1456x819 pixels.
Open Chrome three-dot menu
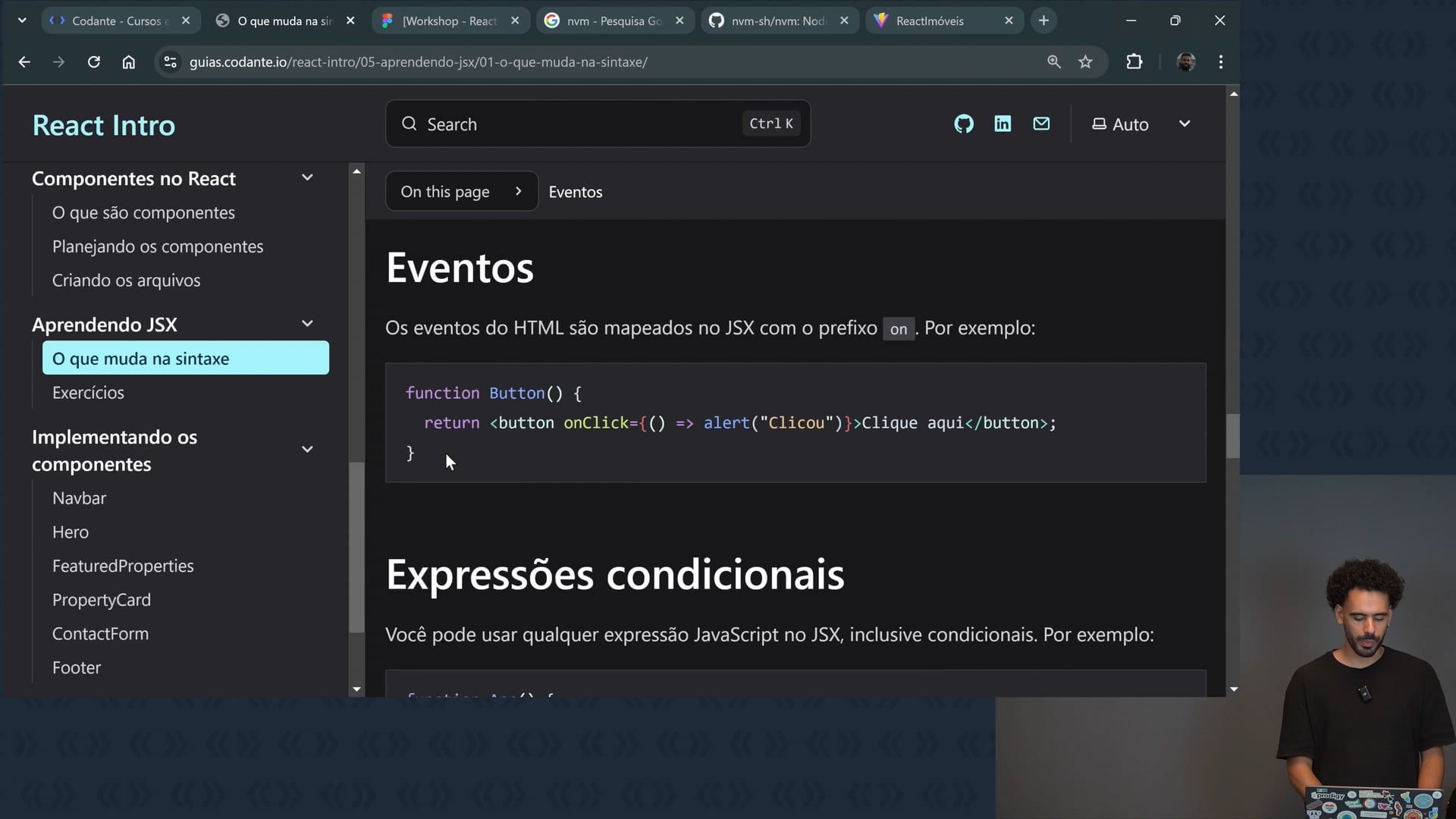coord(1220,62)
